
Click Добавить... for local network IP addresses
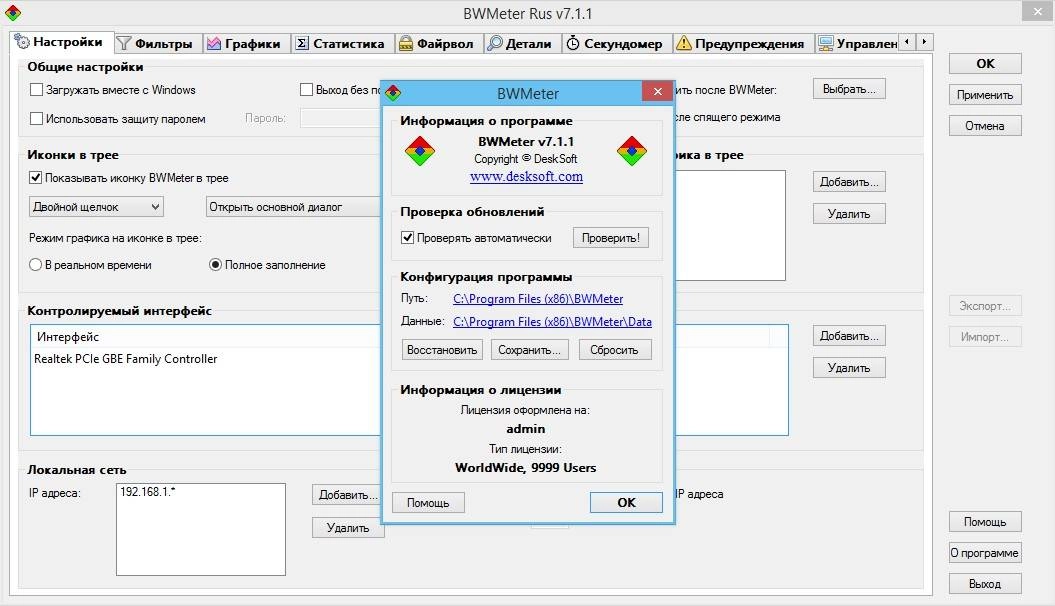[x=347, y=495]
